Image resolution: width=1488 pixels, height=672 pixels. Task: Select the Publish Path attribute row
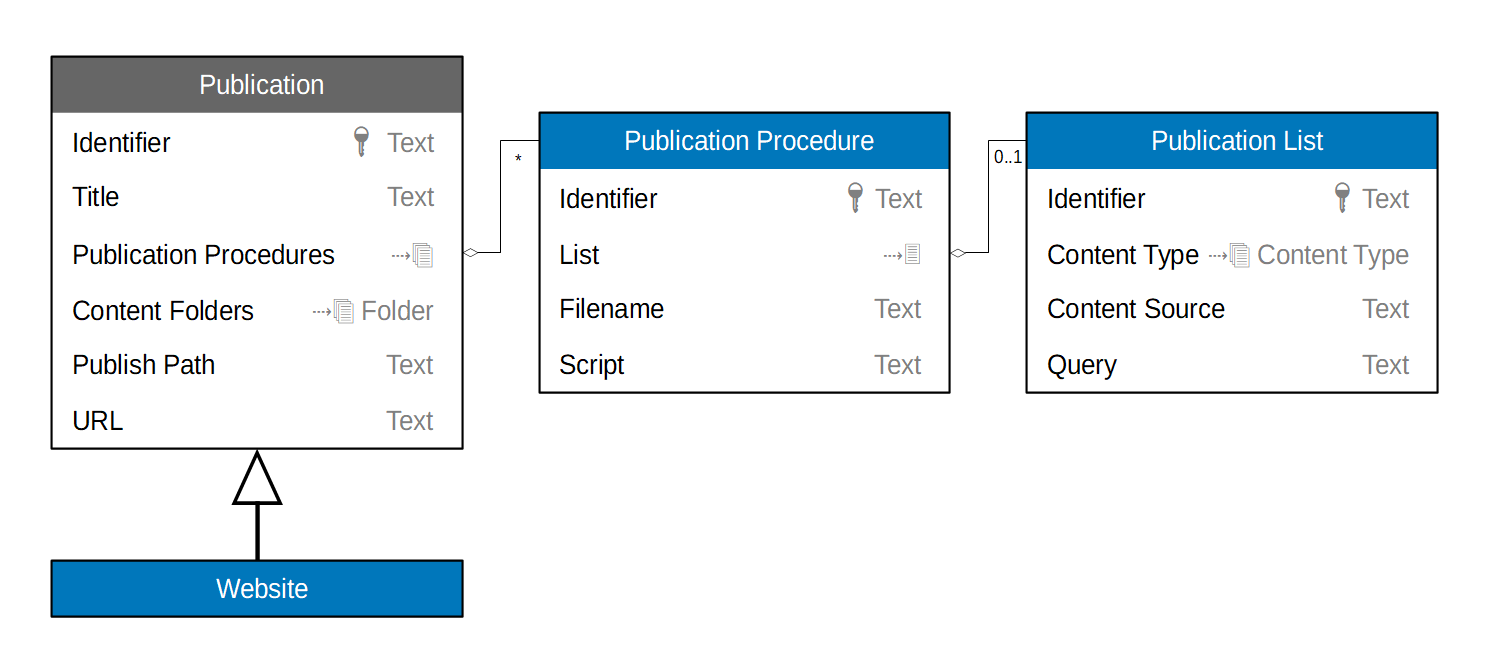pos(144,365)
